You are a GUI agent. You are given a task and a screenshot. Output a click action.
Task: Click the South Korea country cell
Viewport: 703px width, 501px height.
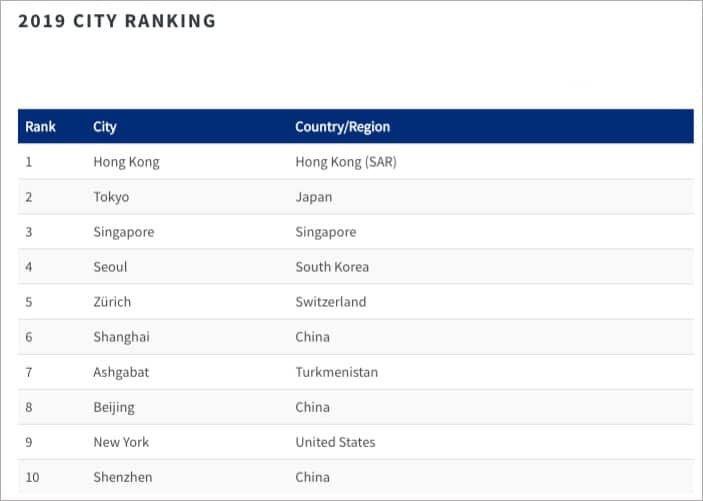pyautogui.click(x=332, y=267)
